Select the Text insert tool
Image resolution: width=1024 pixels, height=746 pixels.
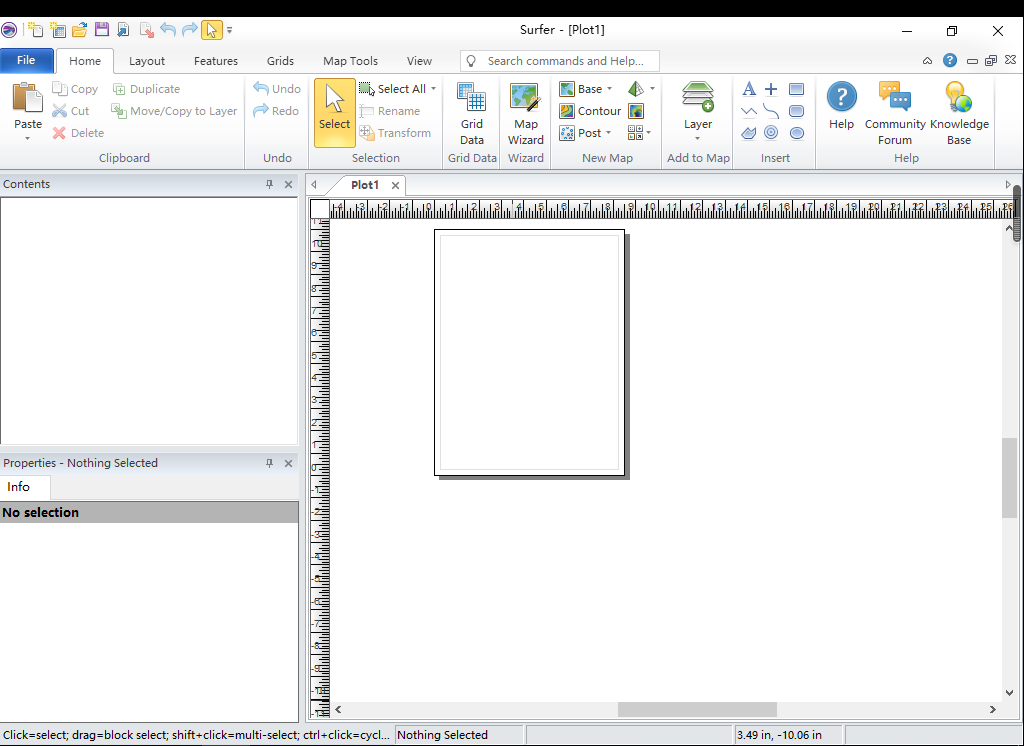click(x=749, y=89)
